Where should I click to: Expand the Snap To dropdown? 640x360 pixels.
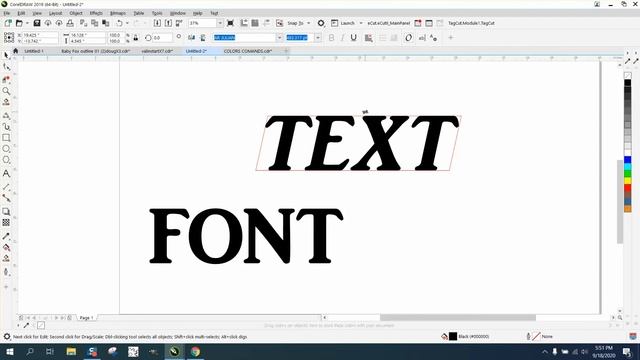[x=309, y=23]
